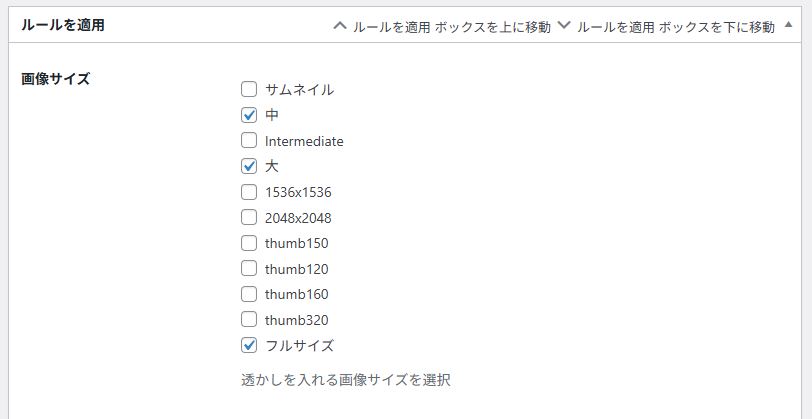Uncheck the 中 image size checkbox
The height and width of the screenshot is (419, 812).
click(249, 115)
